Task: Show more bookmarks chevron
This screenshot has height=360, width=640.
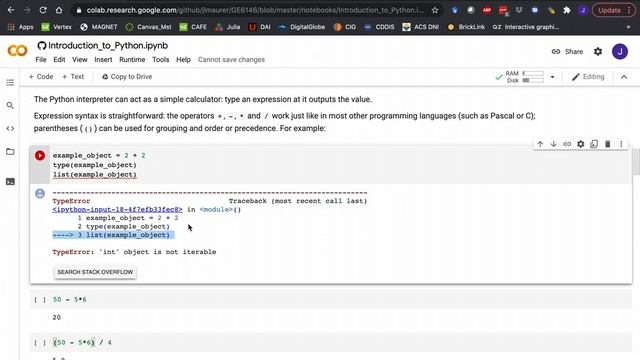Action: click(628, 27)
